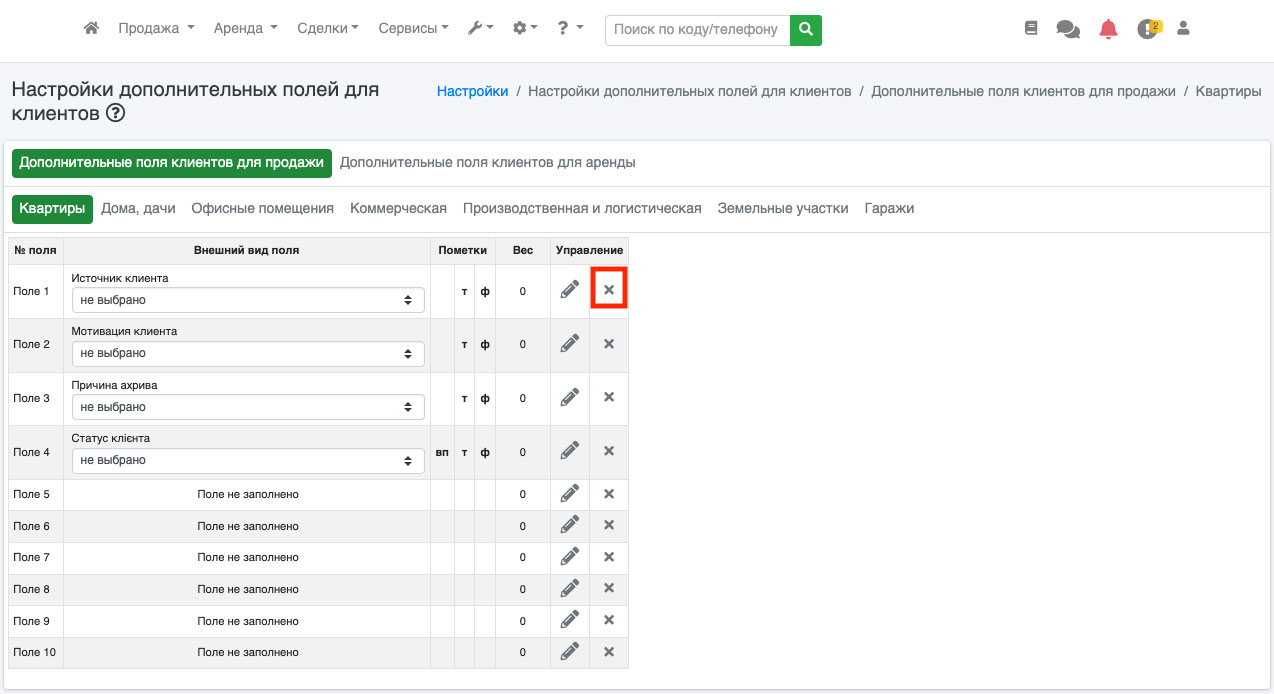The width and height of the screenshot is (1274, 694).
Task: Open the chat messages icon
Action: pos(1068,29)
